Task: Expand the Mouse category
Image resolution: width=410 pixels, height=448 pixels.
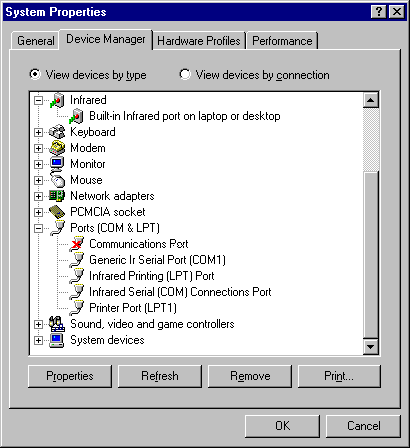Action: click(x=39, y=180)
